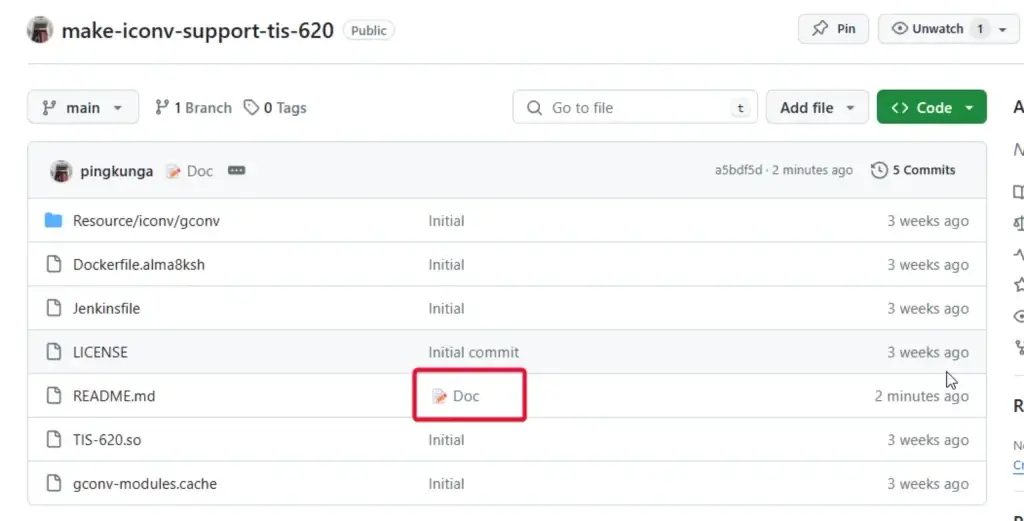Image resolution: width=1024 pixels, height=521 pixels.
Task: View the 1 Branch link
Action: tap(193, 108)
